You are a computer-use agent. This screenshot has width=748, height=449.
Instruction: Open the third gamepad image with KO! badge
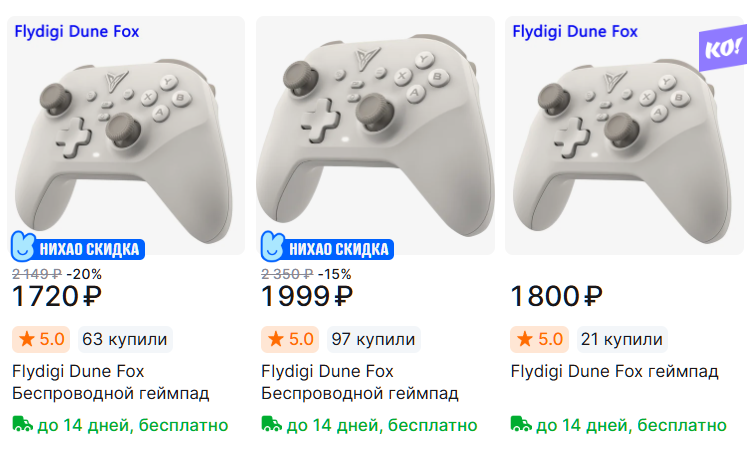(x=620, y=140)
